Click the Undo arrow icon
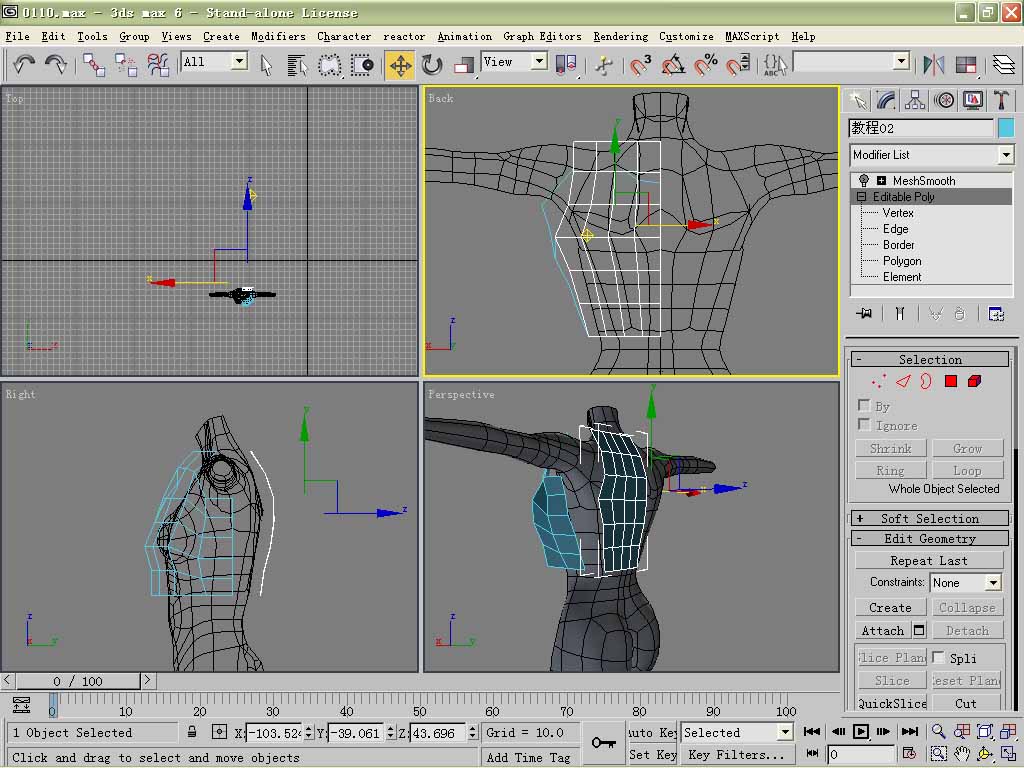The image size is (1024, 768). click(x=24, y=64)
